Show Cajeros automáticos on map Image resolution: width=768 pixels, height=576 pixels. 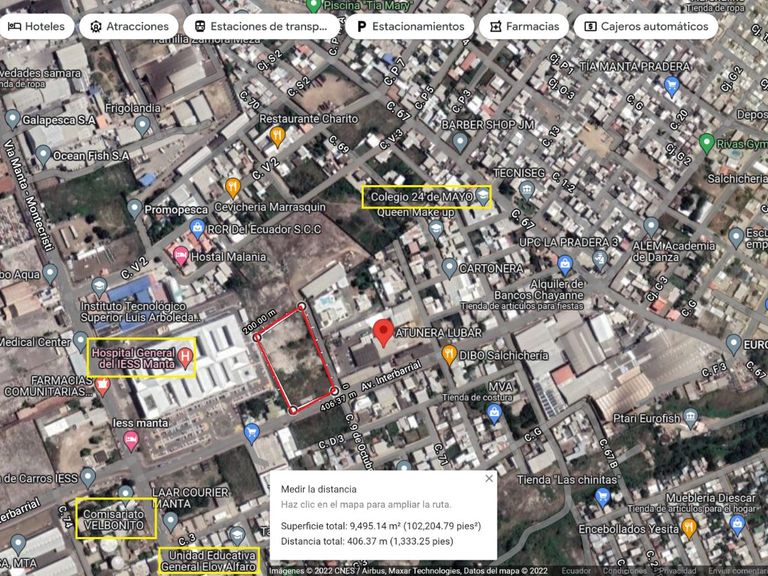645,26
